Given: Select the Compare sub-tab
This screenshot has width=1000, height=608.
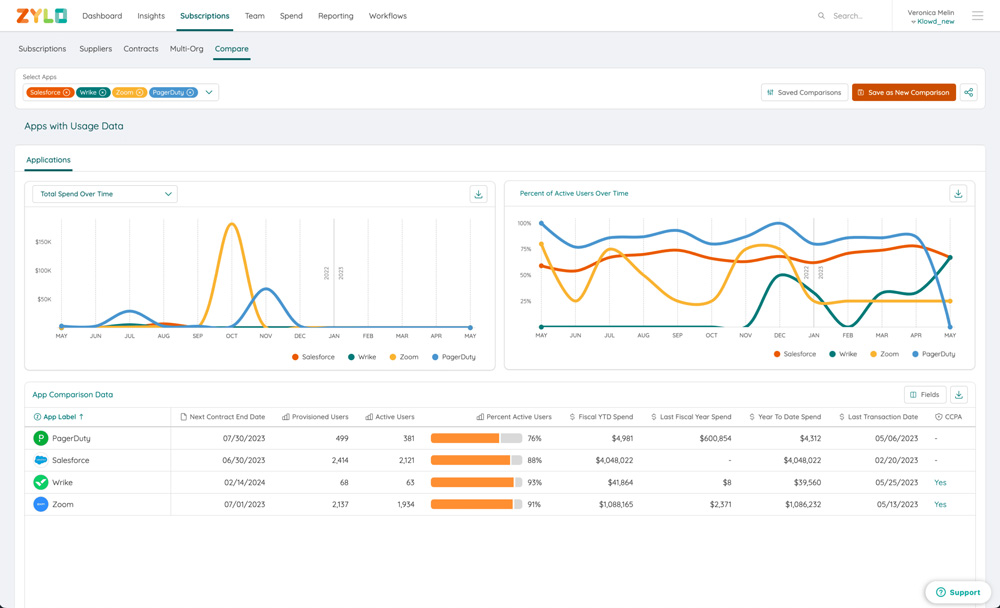Looking at the screenshot, I should click(x=232, y=48).
